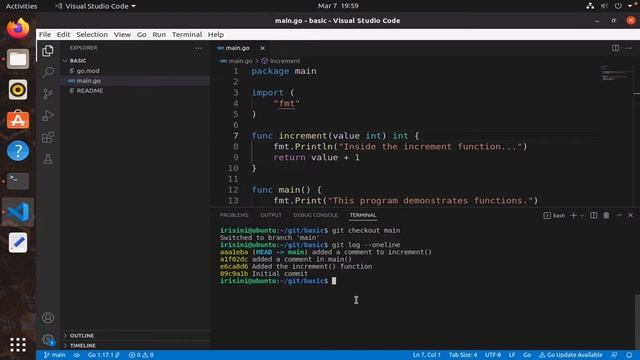
Task: Open the View menu
Action: [x=122, y=34]
